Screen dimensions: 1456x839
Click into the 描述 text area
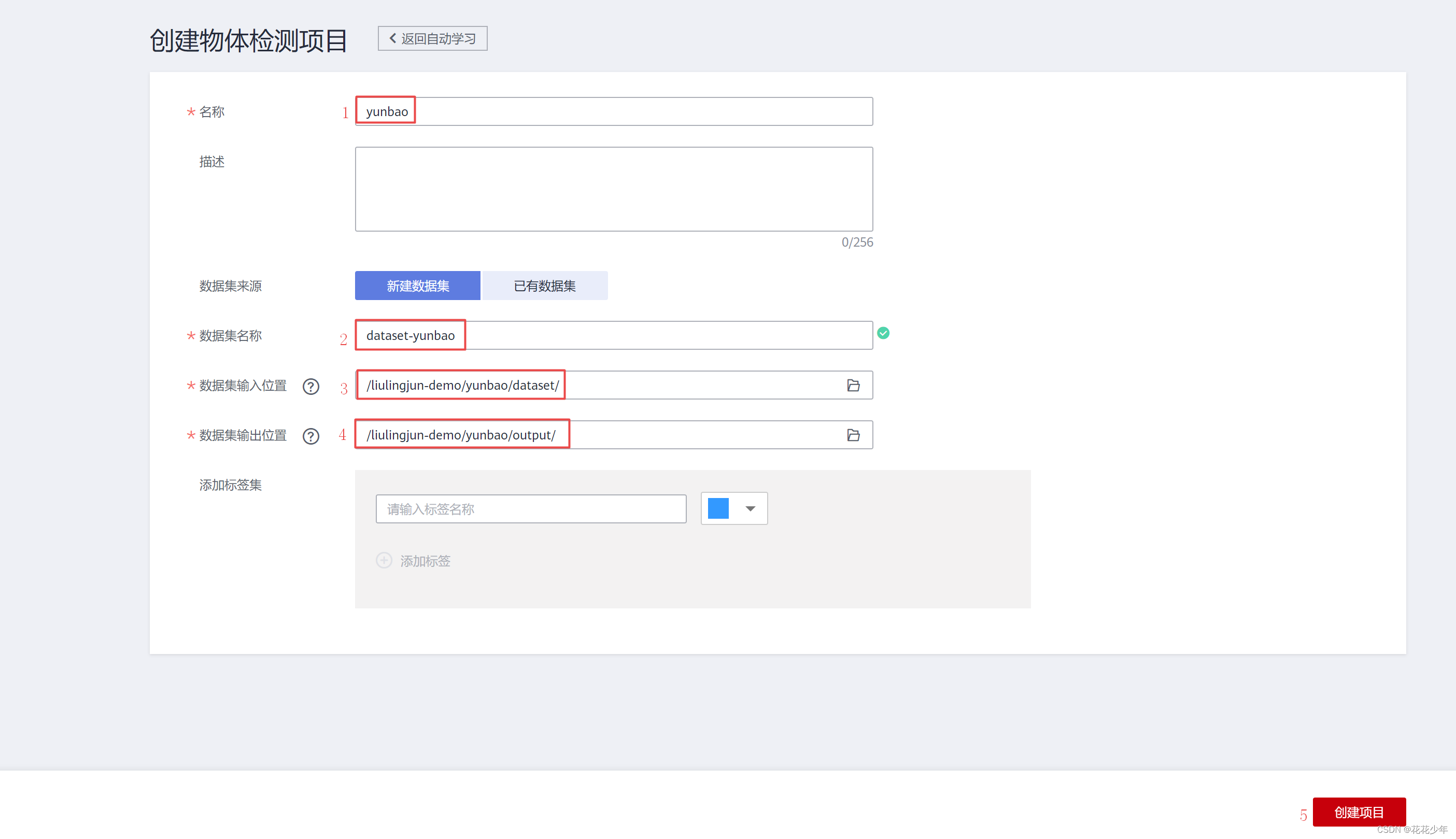[614, 189]
